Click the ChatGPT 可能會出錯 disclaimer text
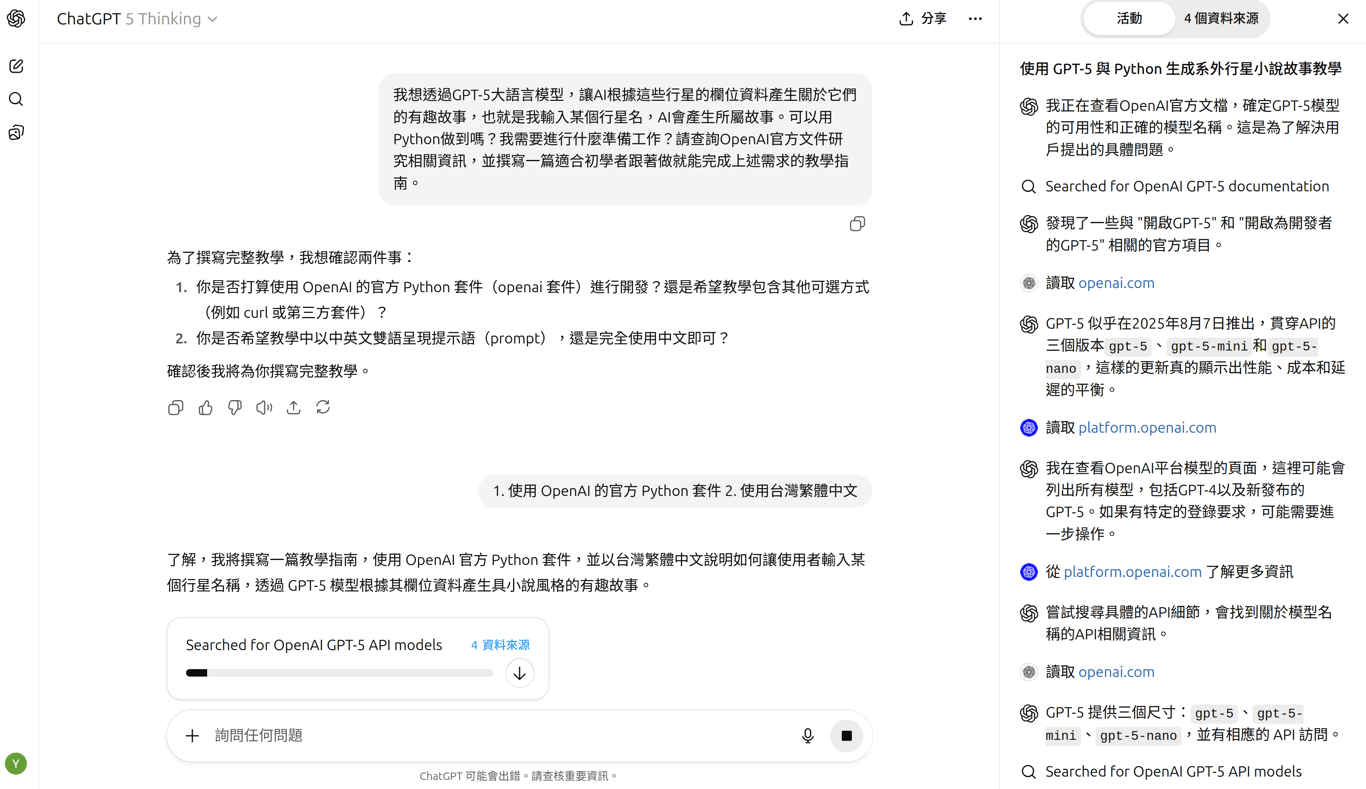 pyautogui.click(x=519, y=776)
